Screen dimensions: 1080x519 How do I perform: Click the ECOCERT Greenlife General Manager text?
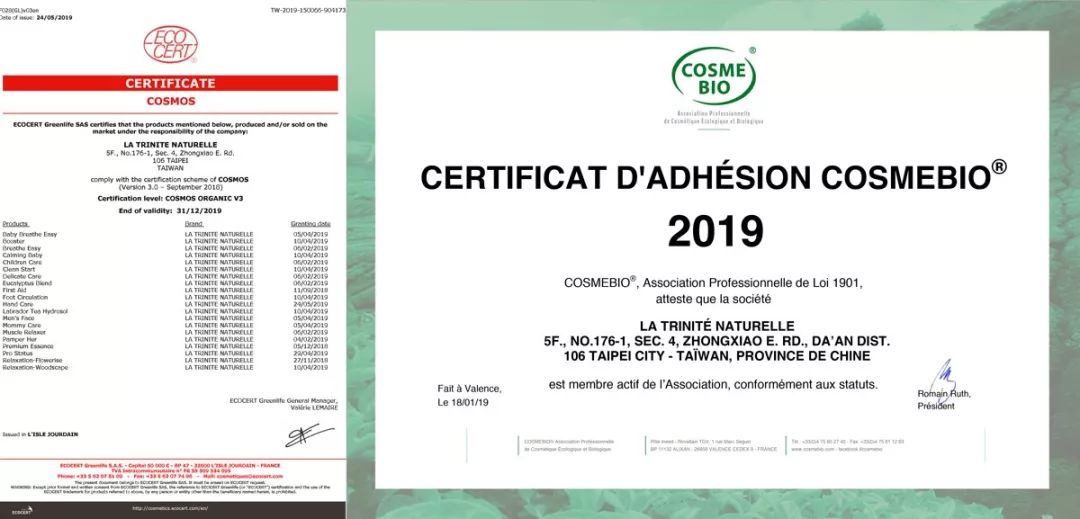pyautogui.click(x=284, y=401)
